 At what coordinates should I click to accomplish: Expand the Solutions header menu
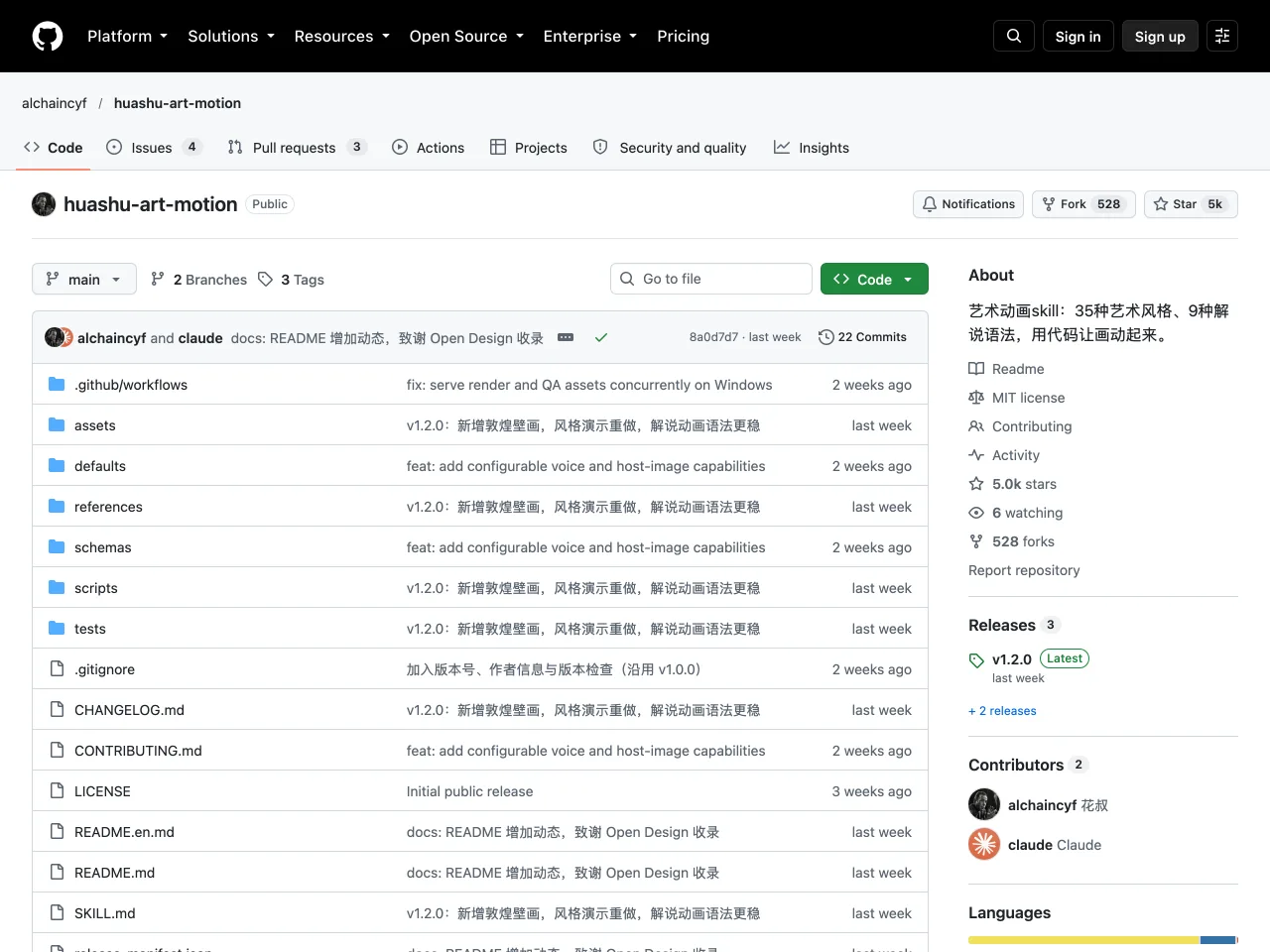point(231,36)
